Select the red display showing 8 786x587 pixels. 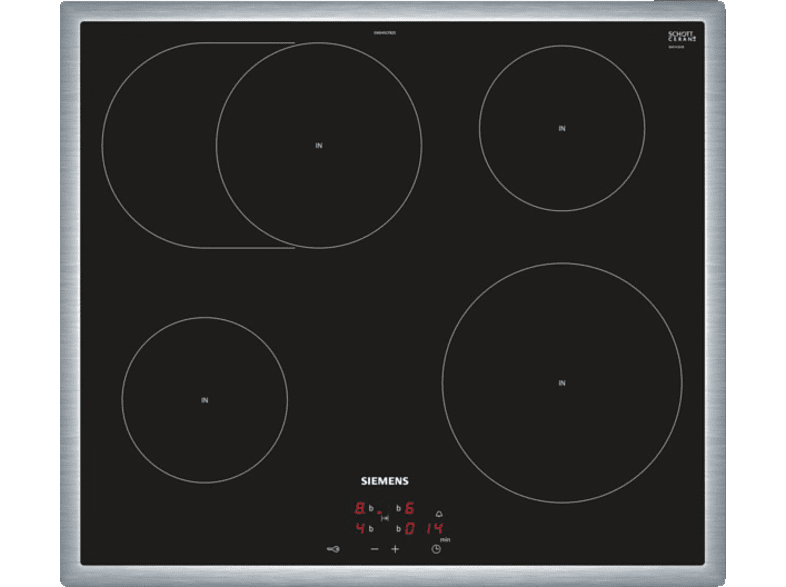[x=360, y=508]
